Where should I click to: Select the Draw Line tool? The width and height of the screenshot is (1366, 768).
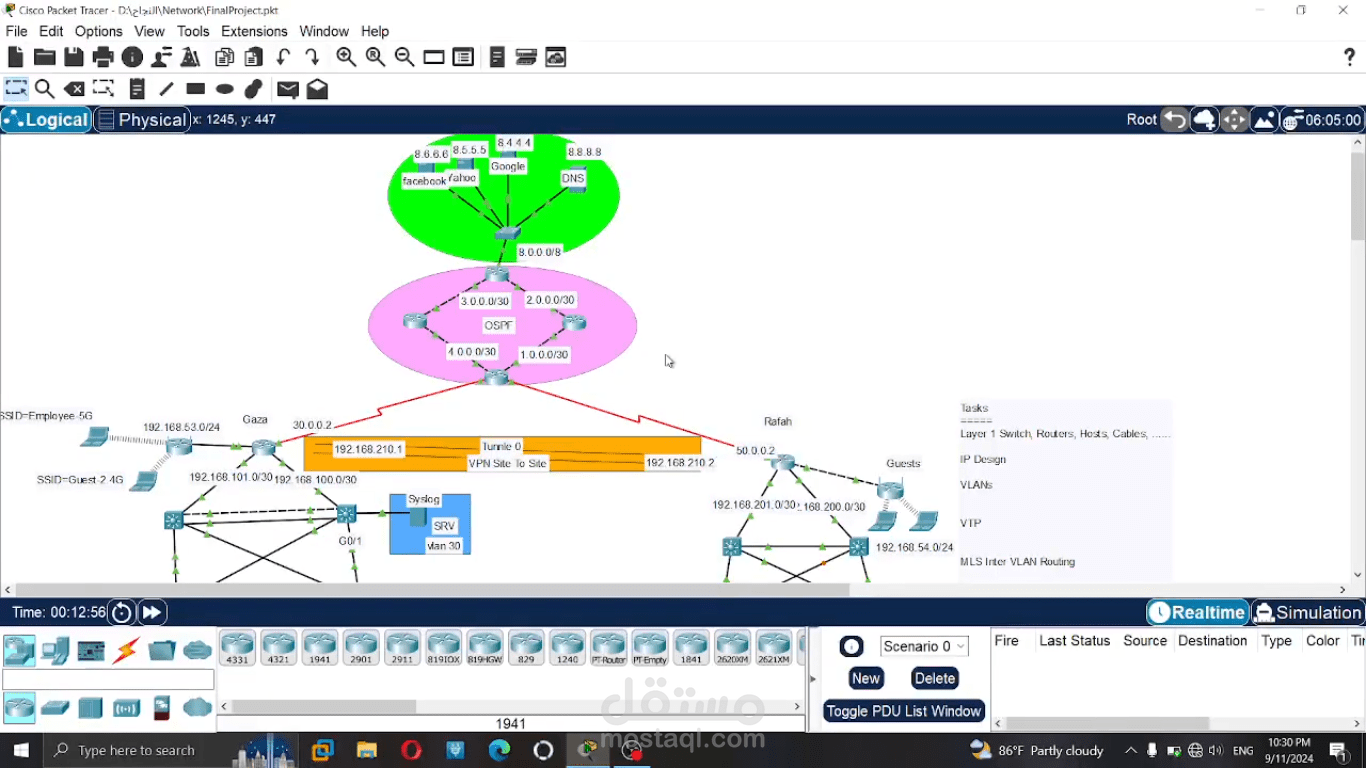166,89
